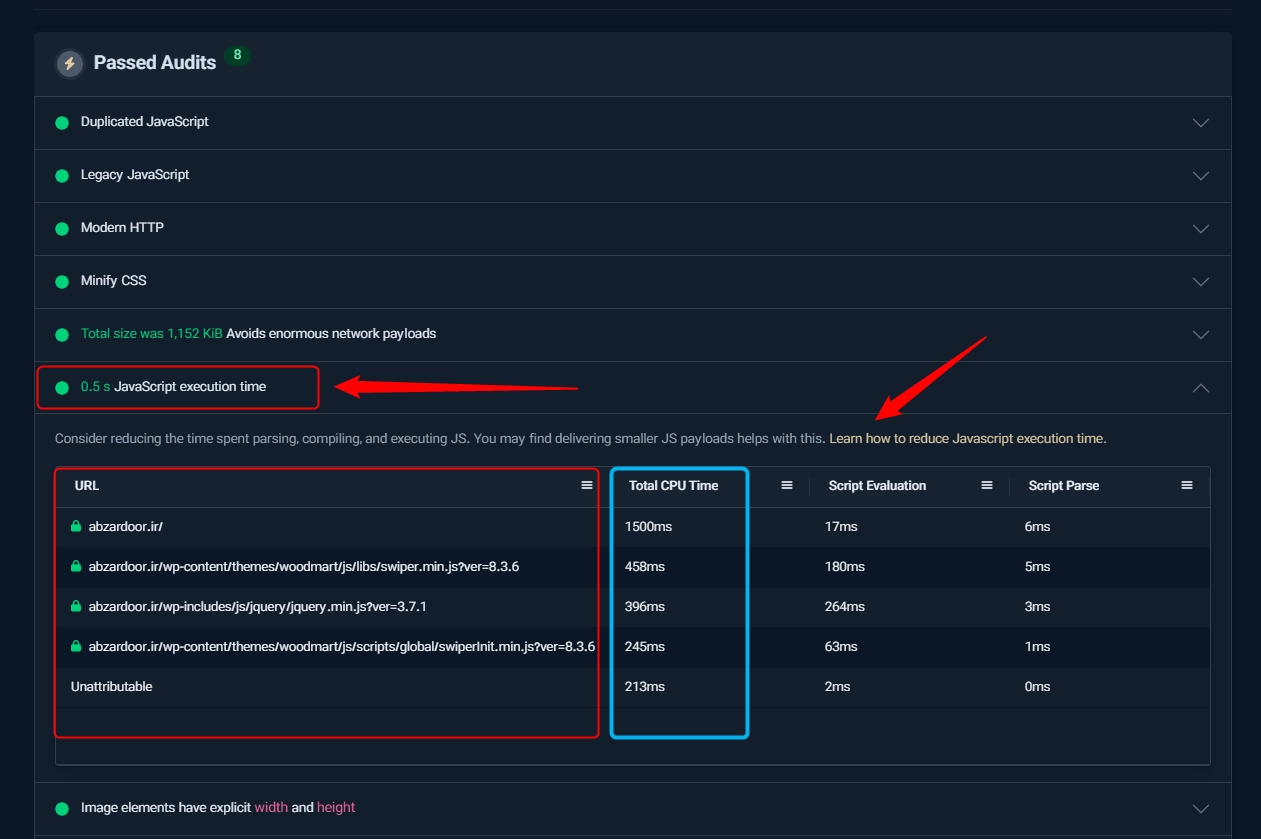Click the 3ms script parse cell

point(1038,606)
